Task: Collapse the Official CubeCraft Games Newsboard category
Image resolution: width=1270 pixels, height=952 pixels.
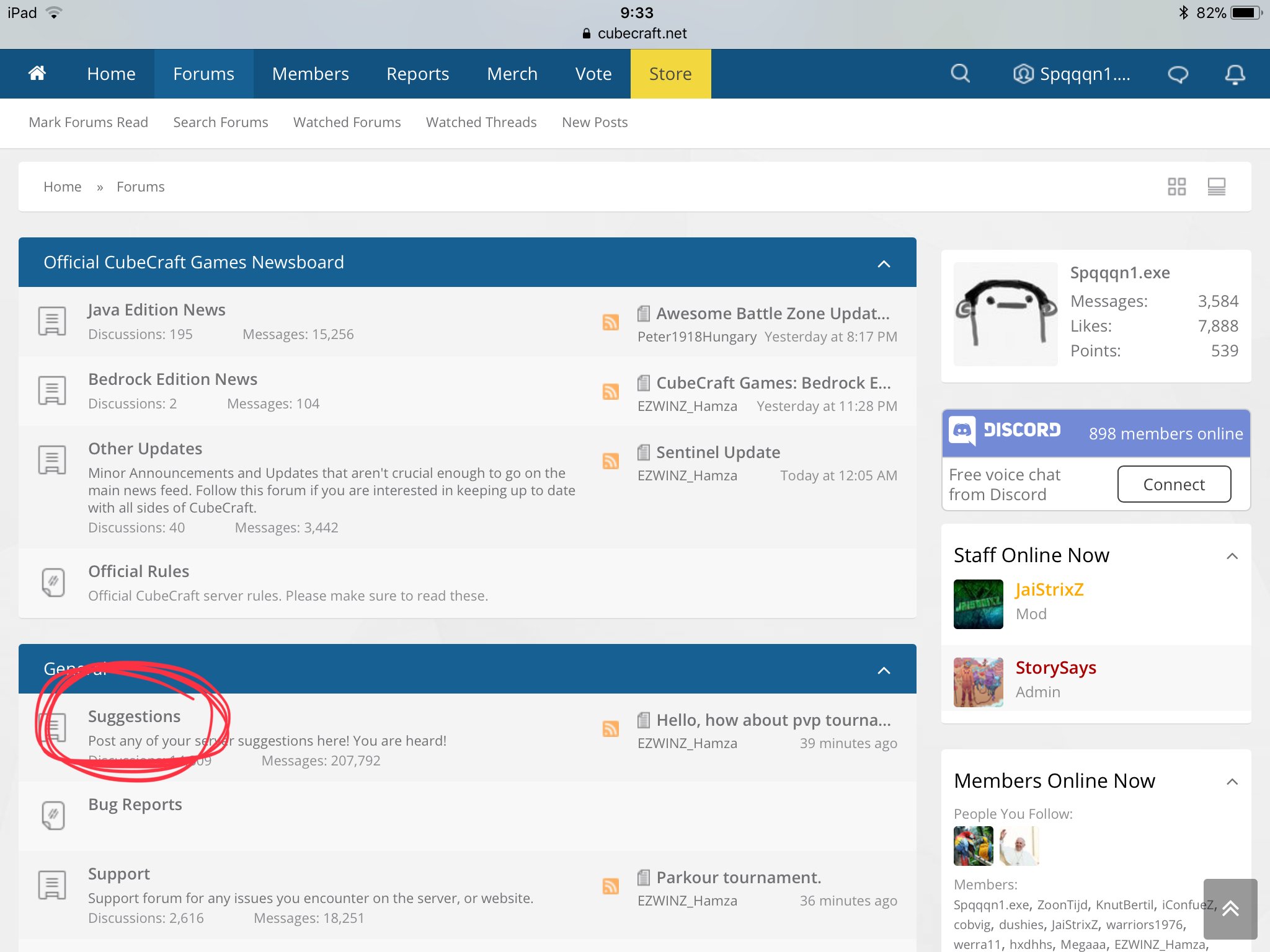Action: 884,263
